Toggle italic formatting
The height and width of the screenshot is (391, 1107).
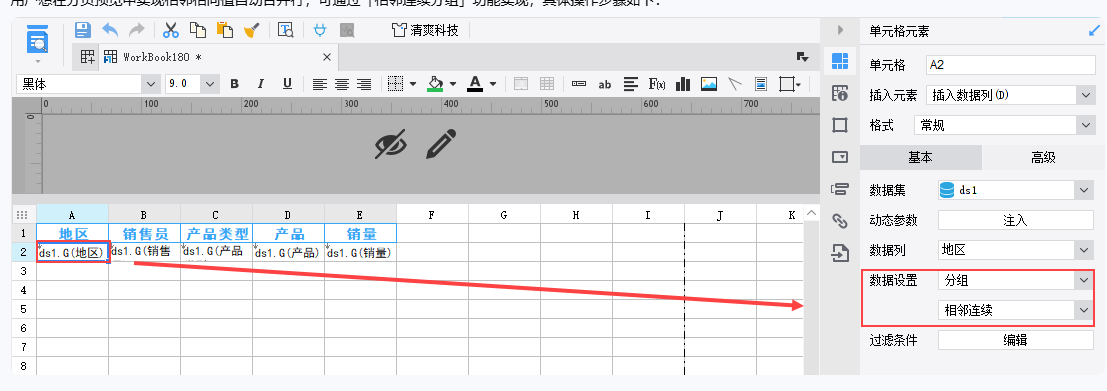click(x=261, y=84)
